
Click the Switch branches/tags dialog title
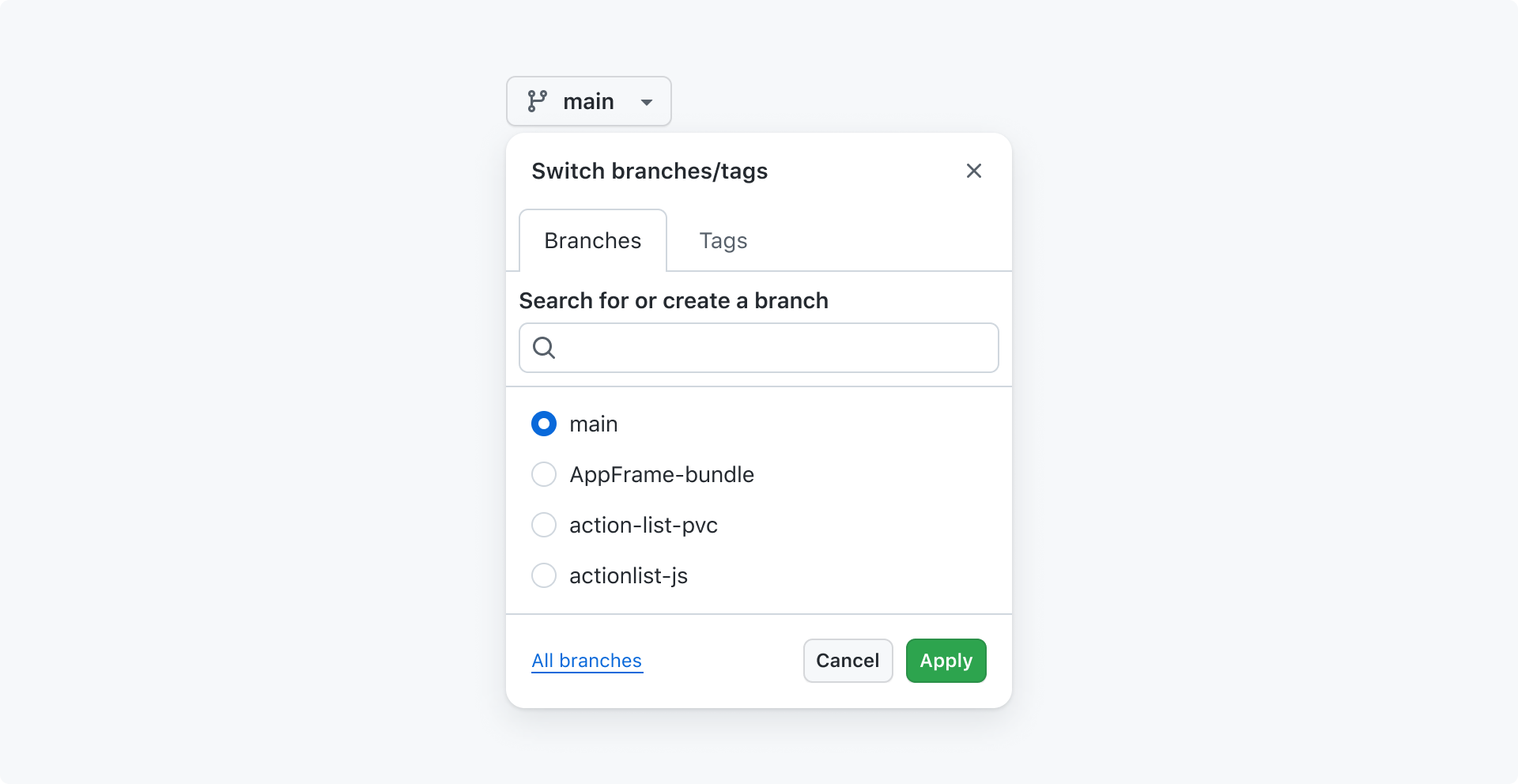650,171
